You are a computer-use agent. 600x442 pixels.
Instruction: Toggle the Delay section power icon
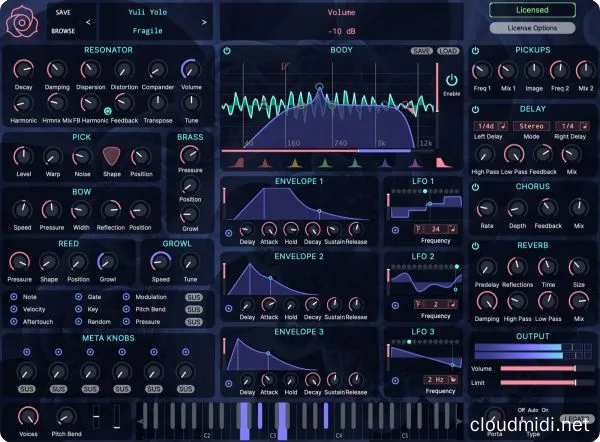pyautogui.click(x=475, y=108)
